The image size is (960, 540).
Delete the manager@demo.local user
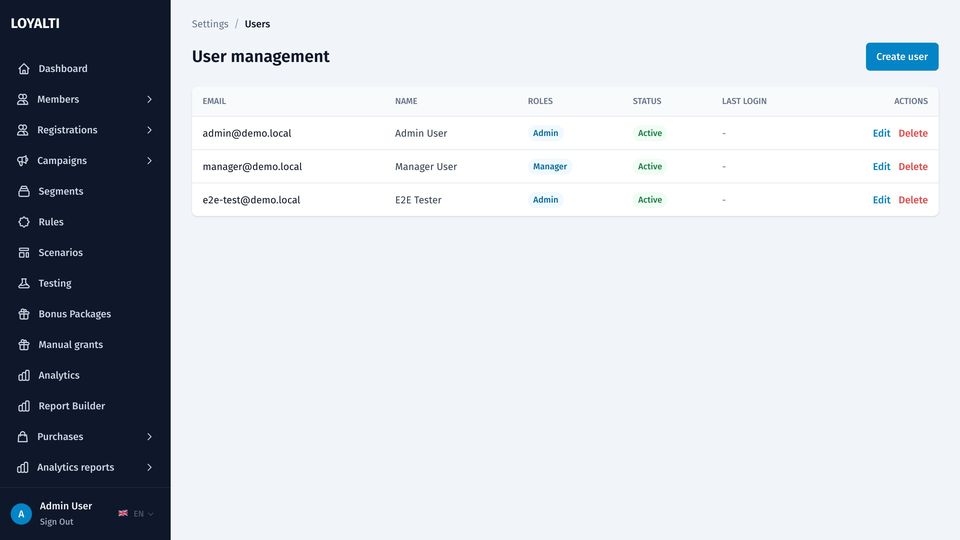(913, 167)
